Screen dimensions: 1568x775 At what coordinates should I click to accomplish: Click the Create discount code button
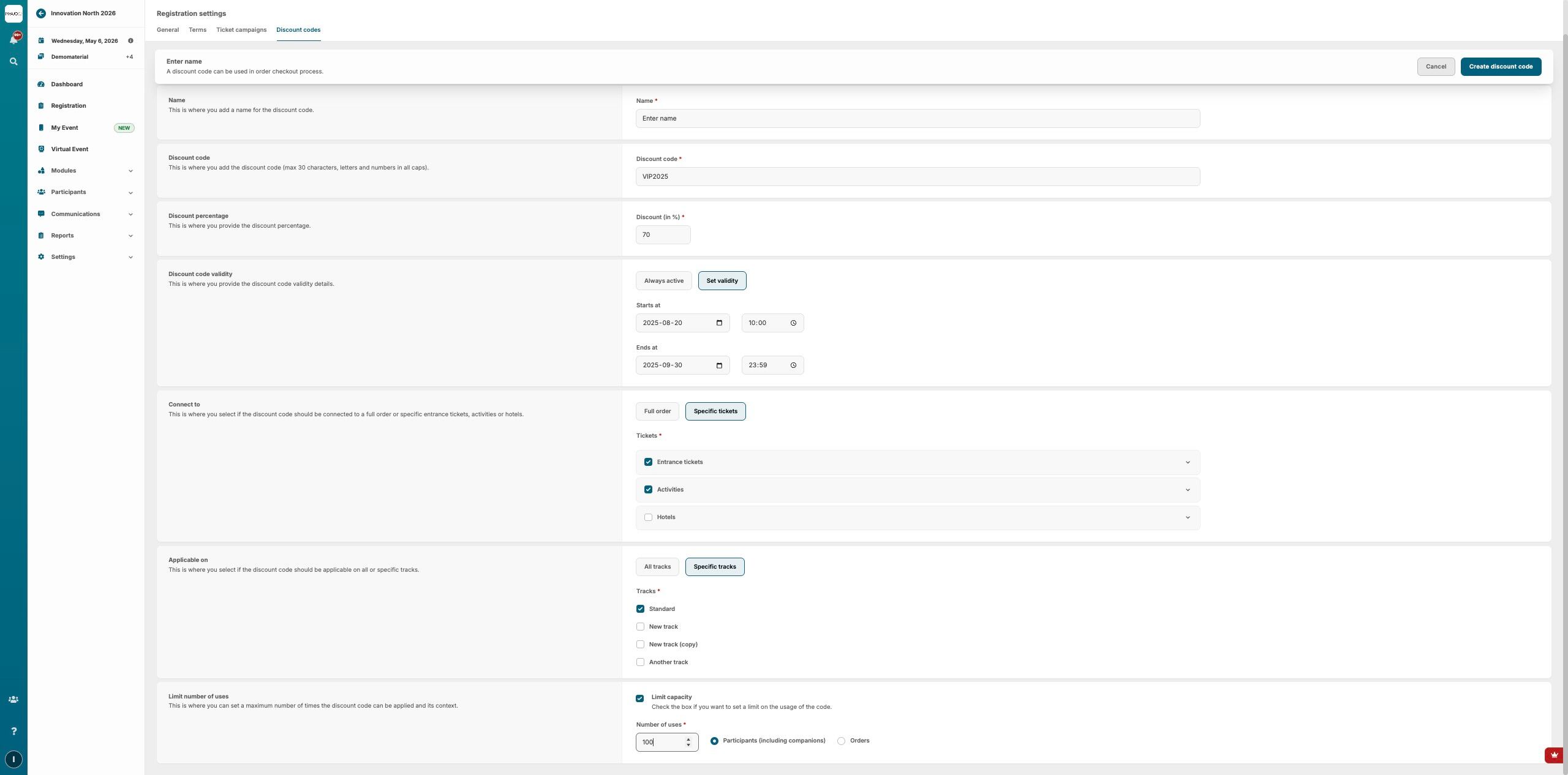[x=1500, y=67]
